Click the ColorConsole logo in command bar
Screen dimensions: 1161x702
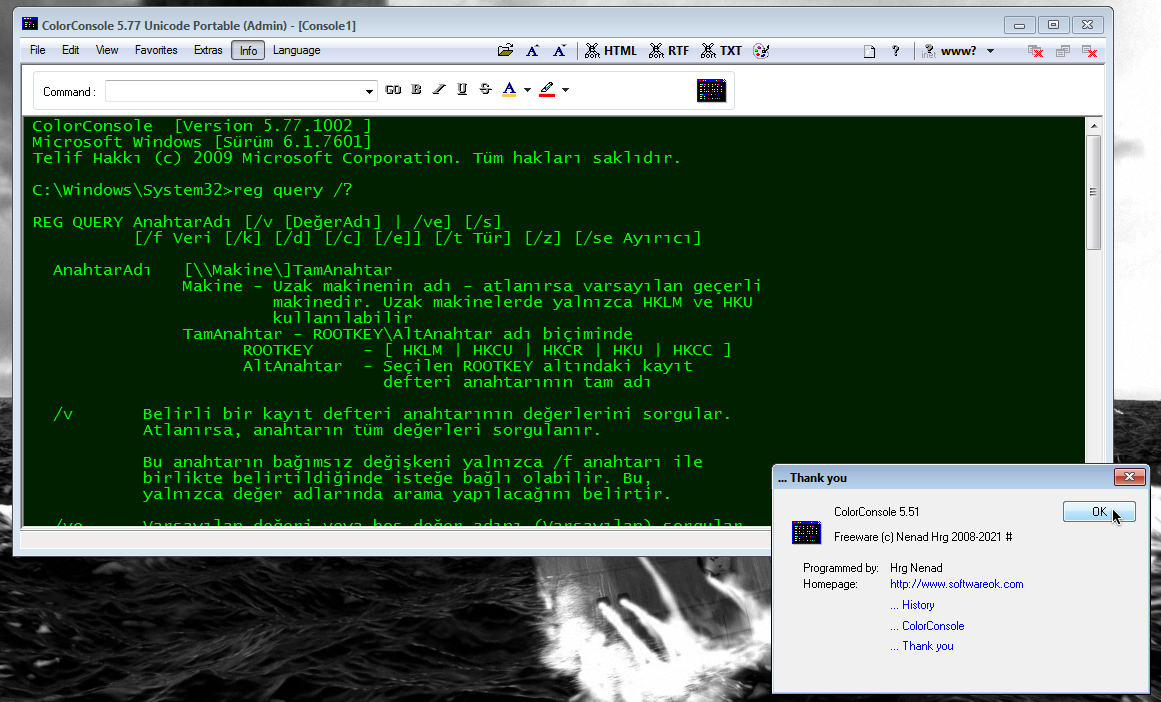(711, 90)
